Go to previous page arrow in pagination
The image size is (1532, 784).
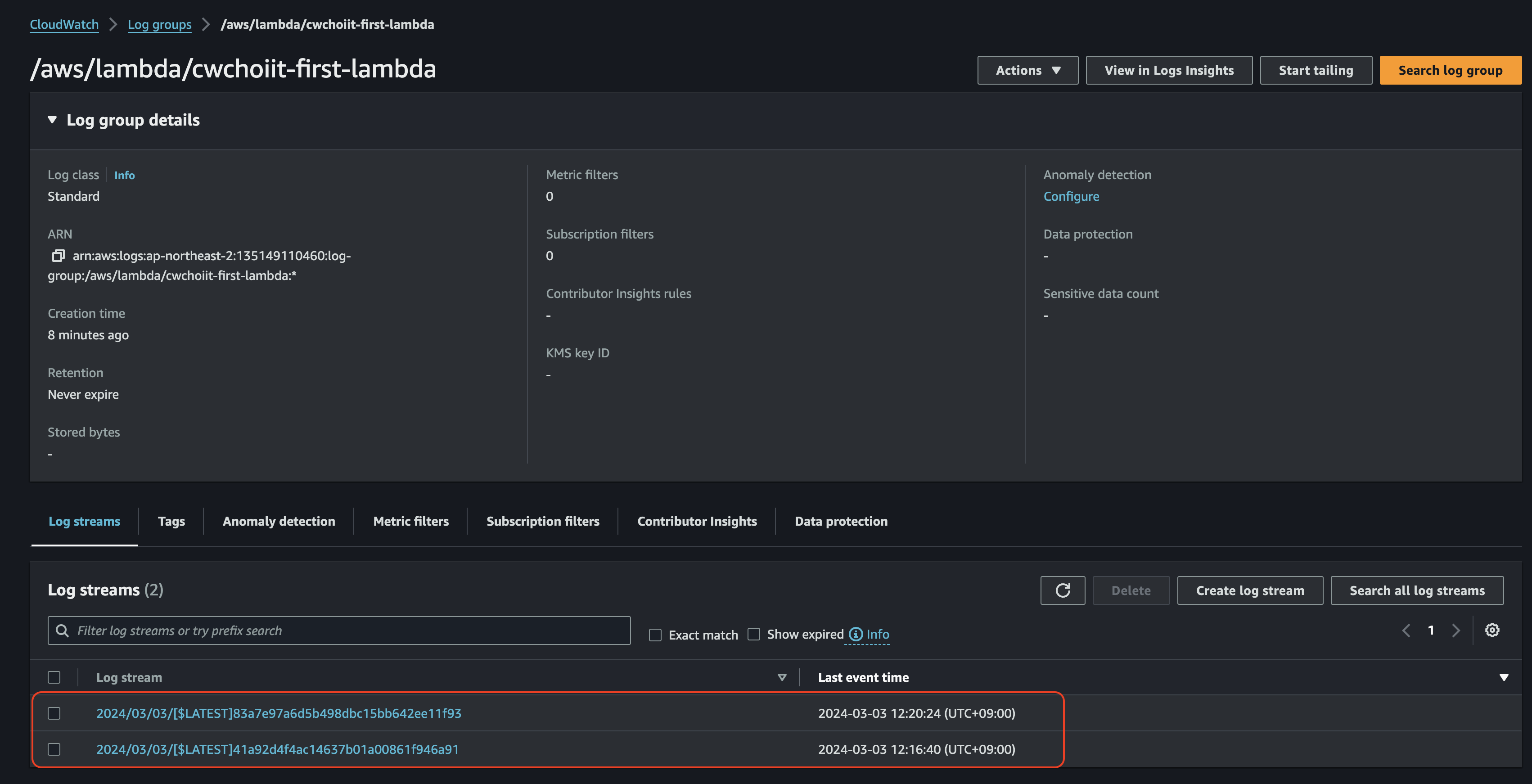point(1406,630)
